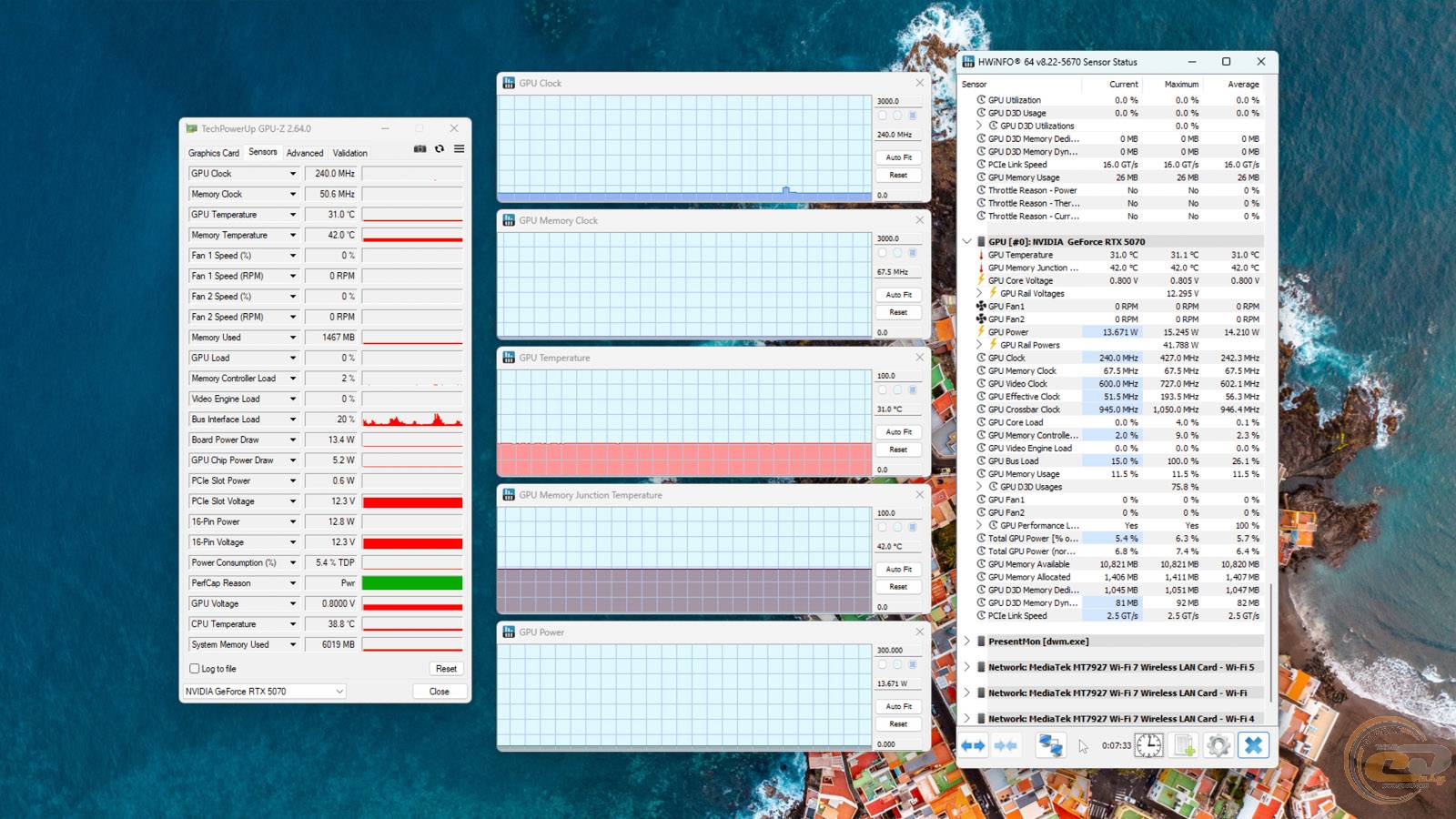Viewport: 1456px width, 819px height.
Task: Open the GPU-Z hamburger menu
Action: pos(459,149)
